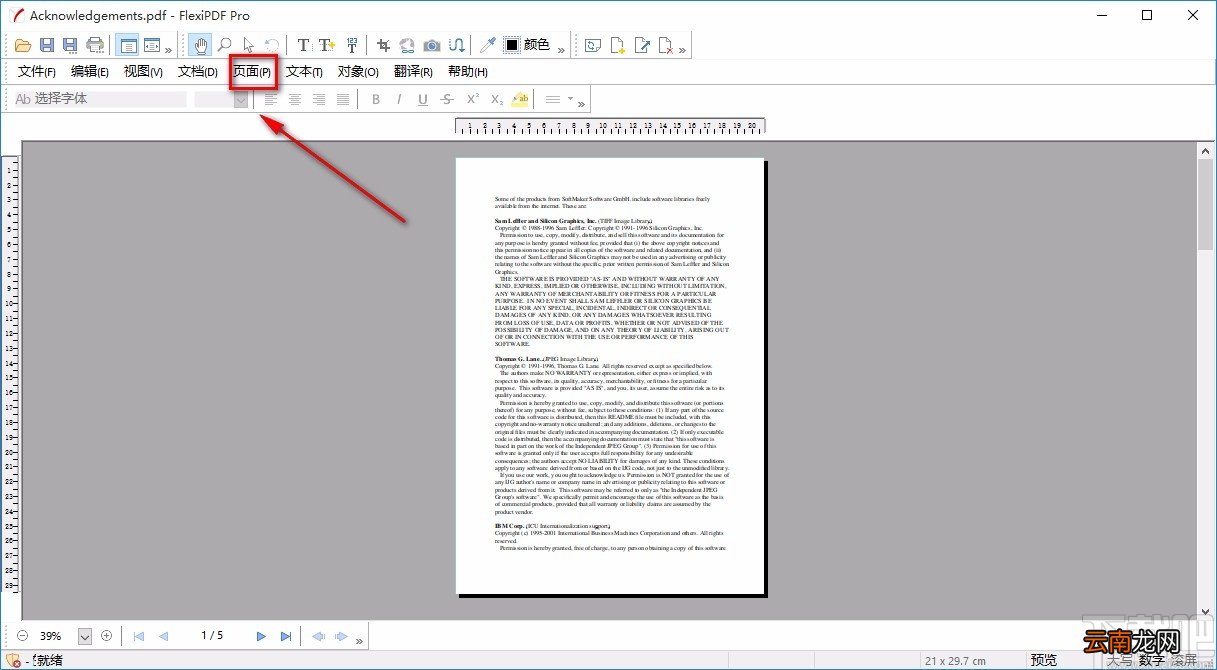Click the Print icon
Image resolution: width=1217 pixels, height=670 pixels.
point(95,45)
